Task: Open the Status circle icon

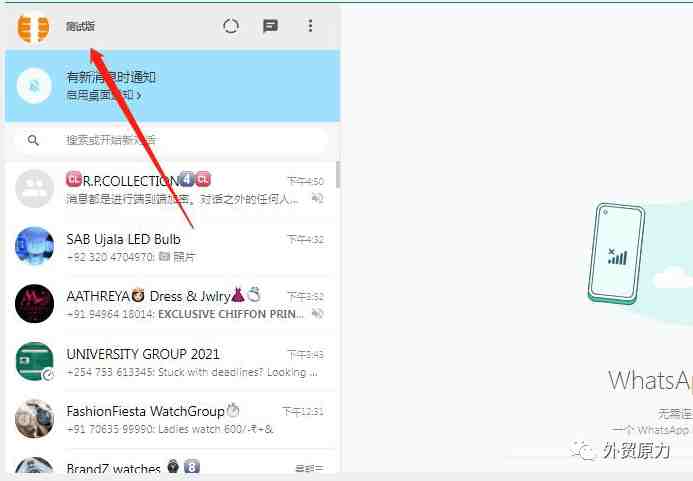Action: pyautogui.click(x=231, y=27)
